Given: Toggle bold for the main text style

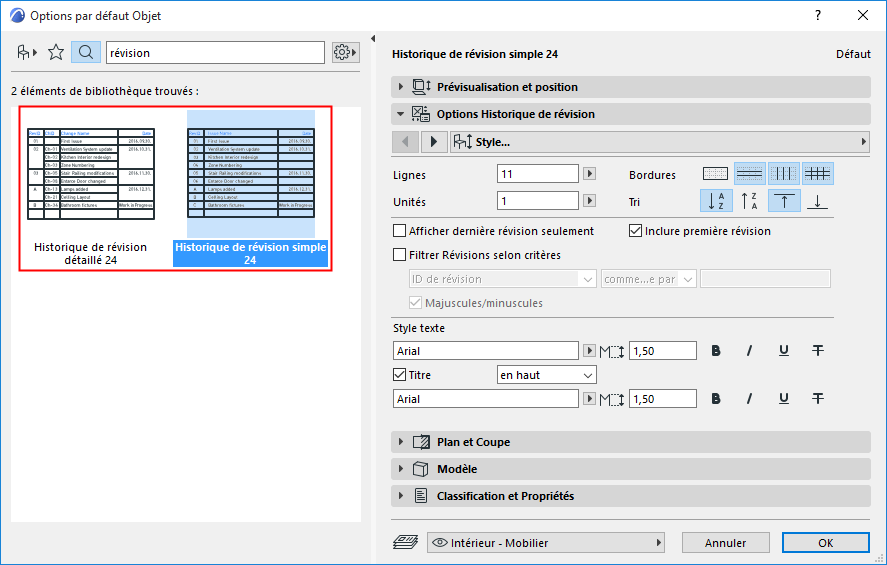Looking at the screenshot, I should pyautogui.click(x=716, y=351).
